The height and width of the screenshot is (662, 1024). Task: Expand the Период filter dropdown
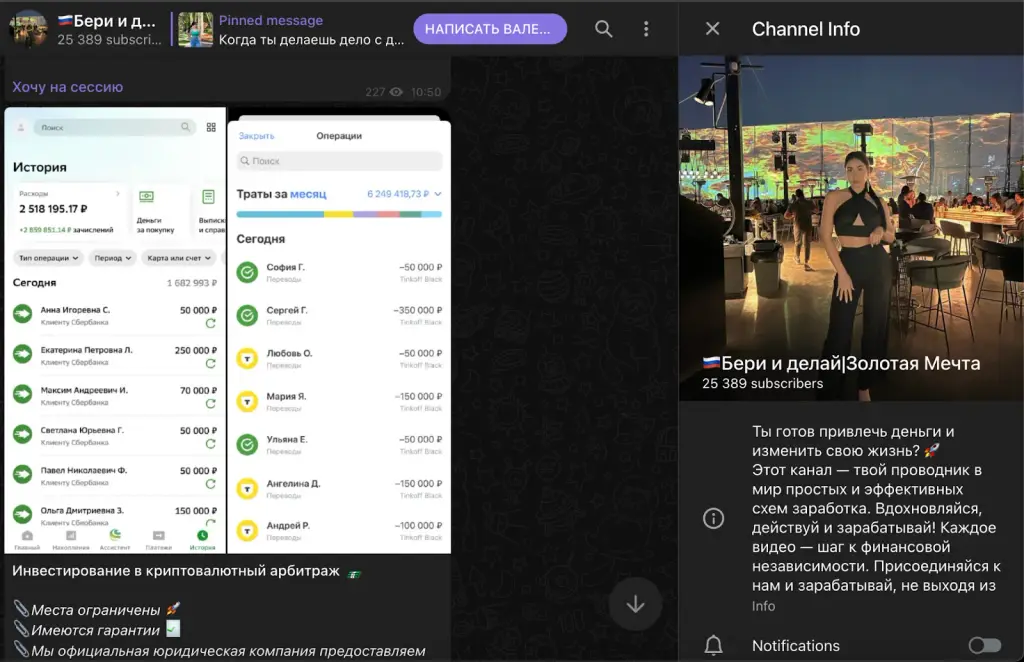(112, 258)
